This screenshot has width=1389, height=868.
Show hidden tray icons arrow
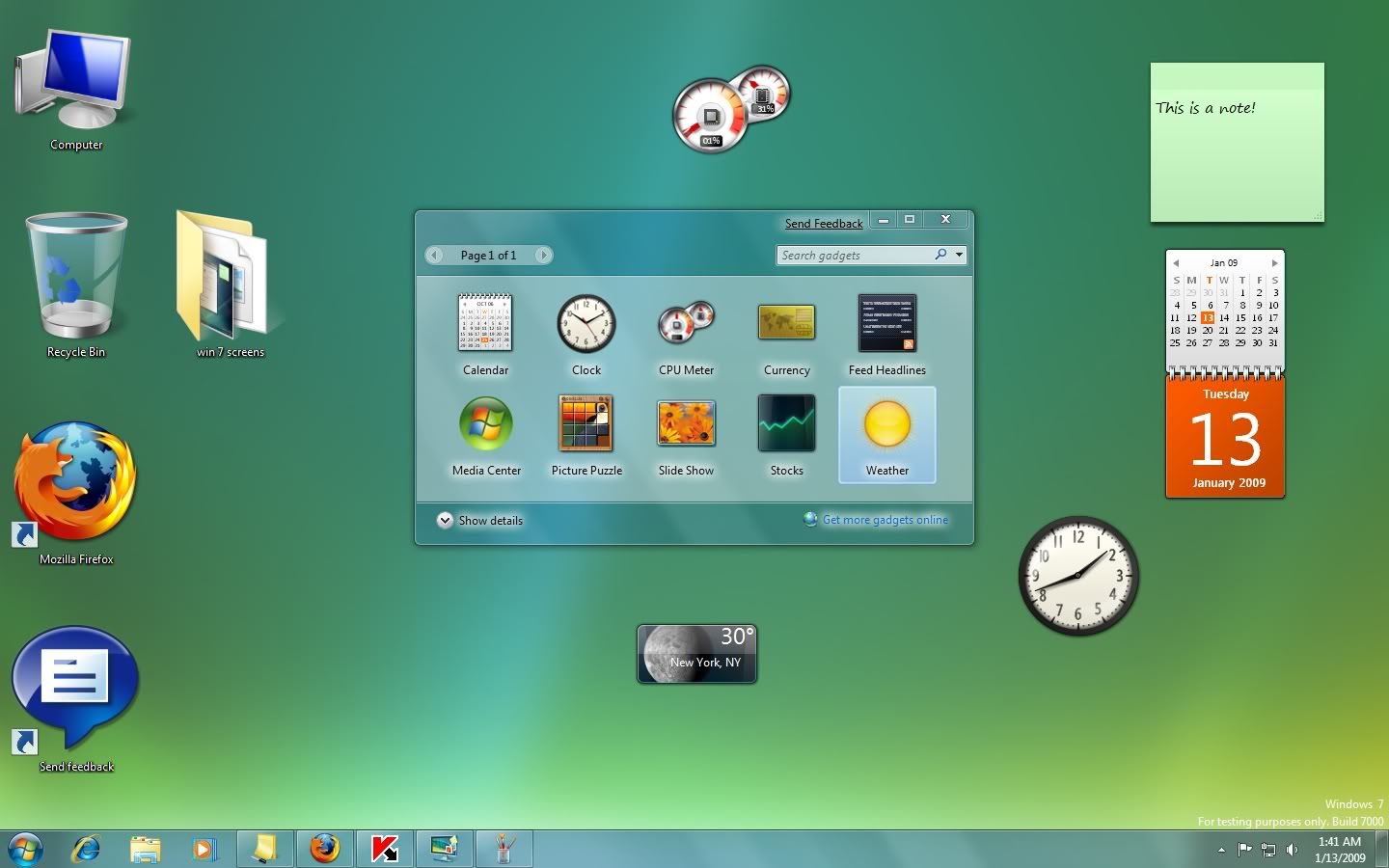click(1221, 850)
